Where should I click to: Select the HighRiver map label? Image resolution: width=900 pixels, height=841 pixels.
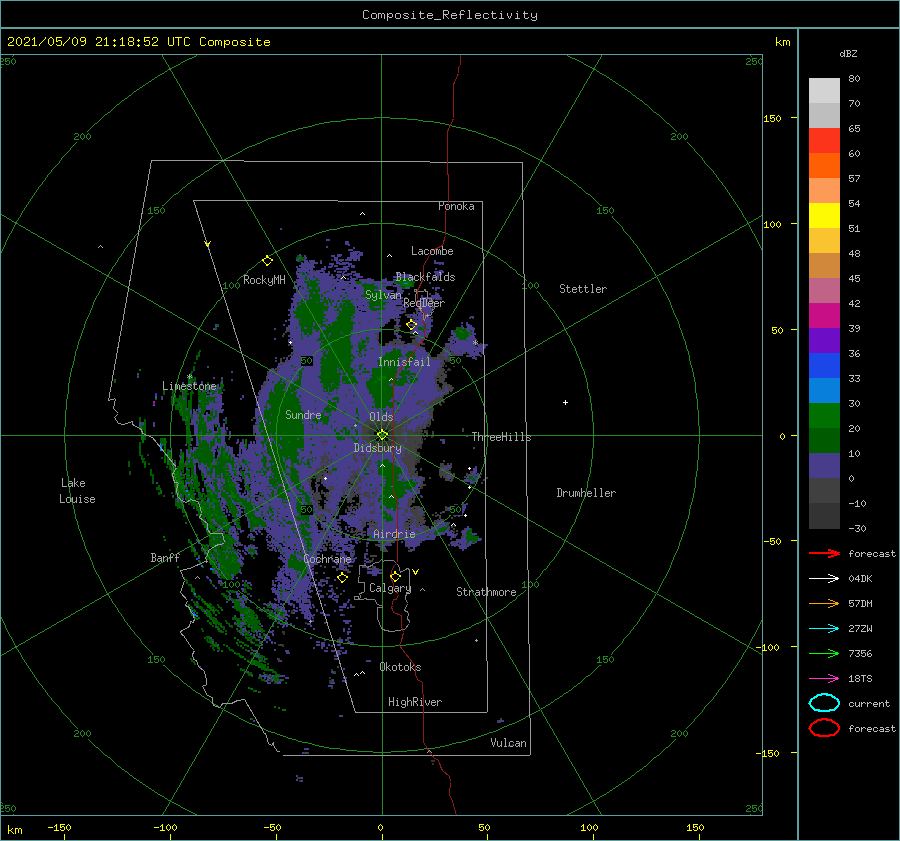click(x=415, y=702)
